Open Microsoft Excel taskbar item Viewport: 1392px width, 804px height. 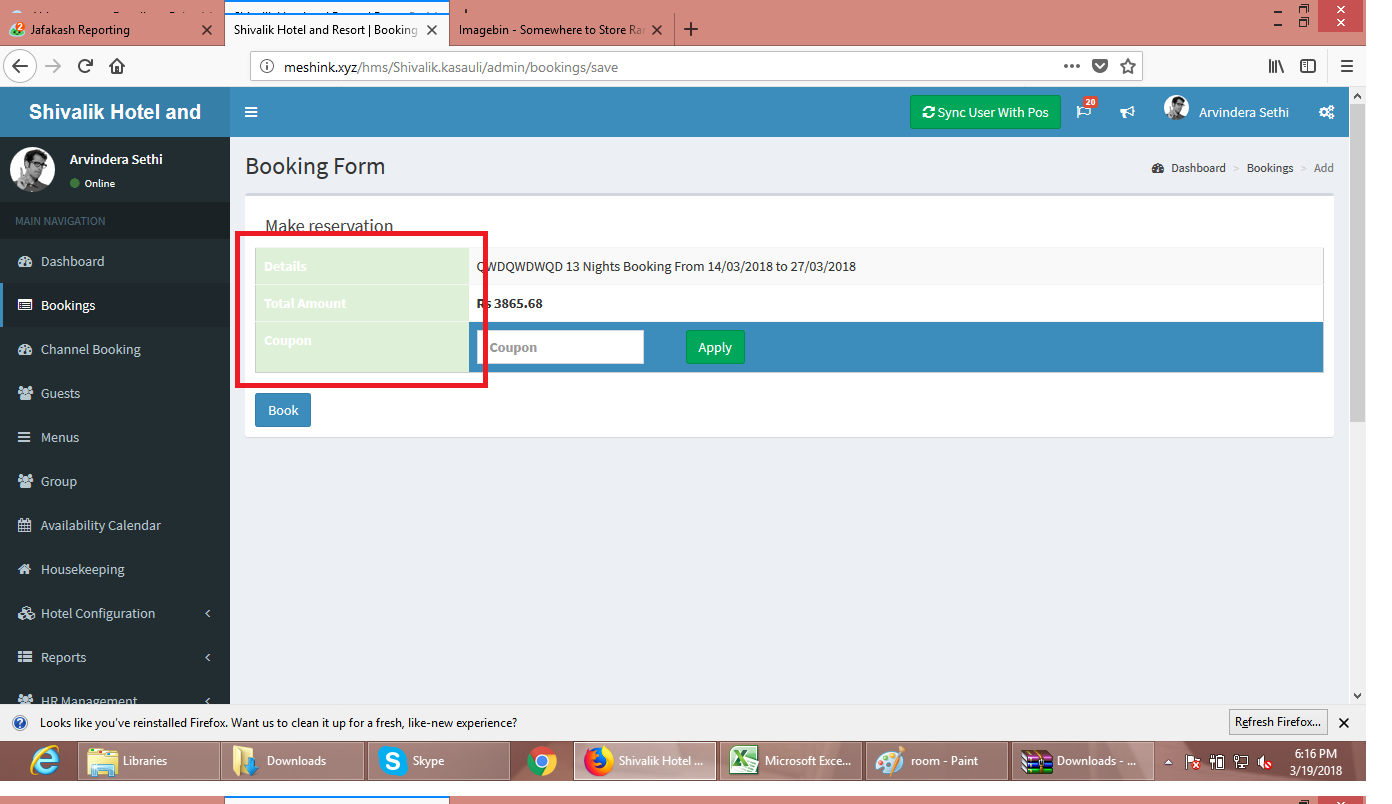click(790, 761)
